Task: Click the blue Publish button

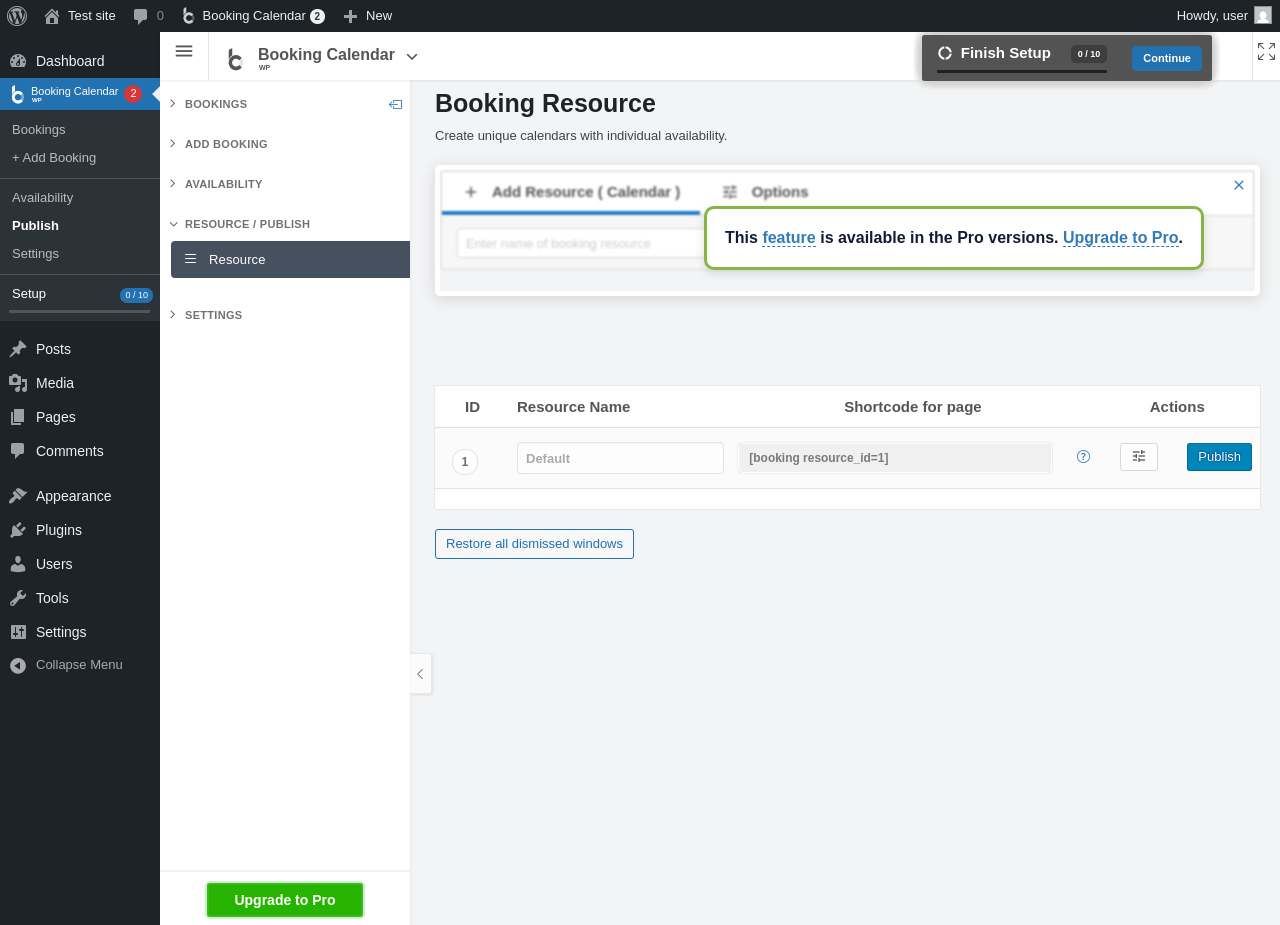Action: coord(1219,457)
